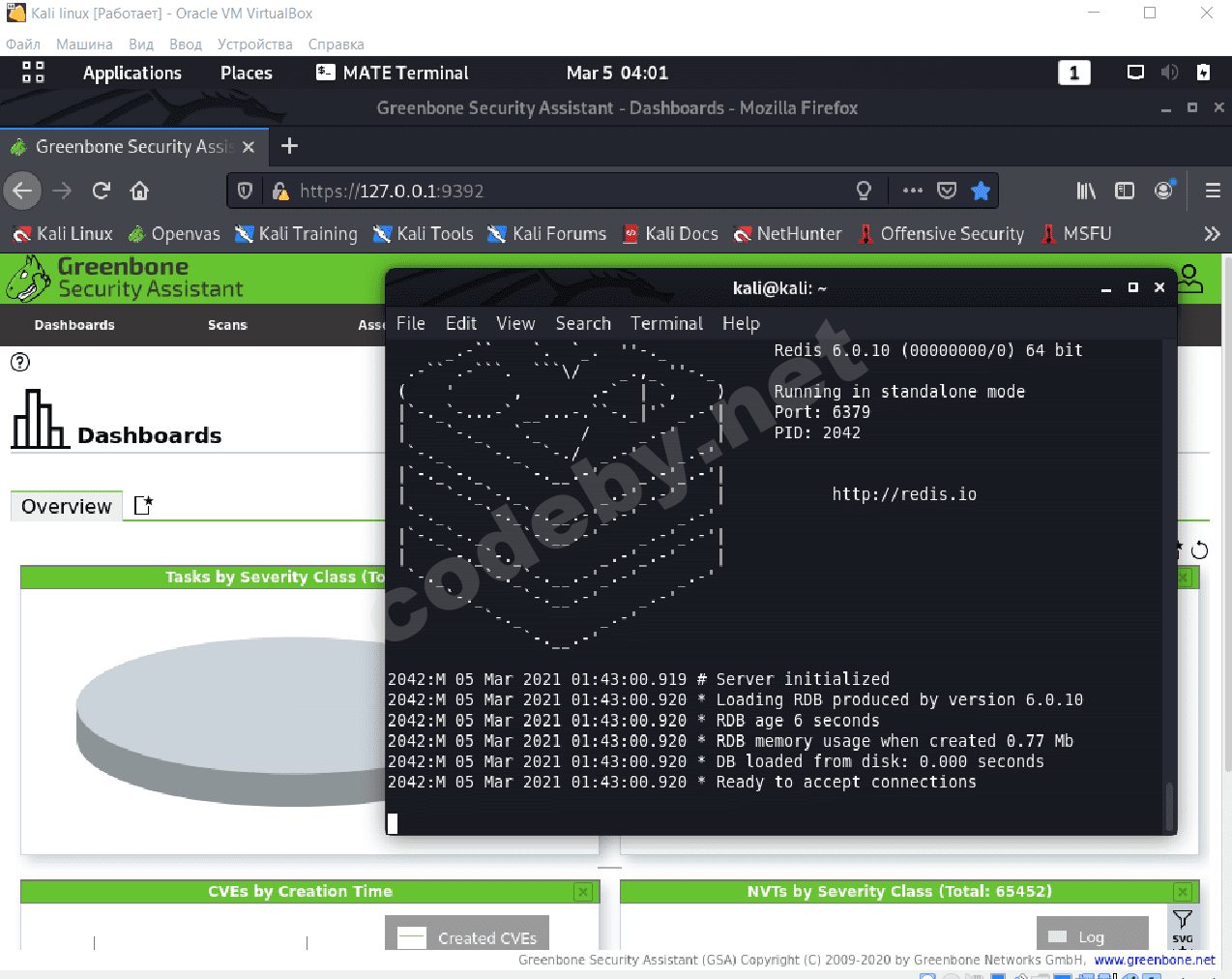Image resolution: width=1232 pixels, height=979 pixels.
Task: Click the tracking protection shield icon
Action: tap(245, 191)
